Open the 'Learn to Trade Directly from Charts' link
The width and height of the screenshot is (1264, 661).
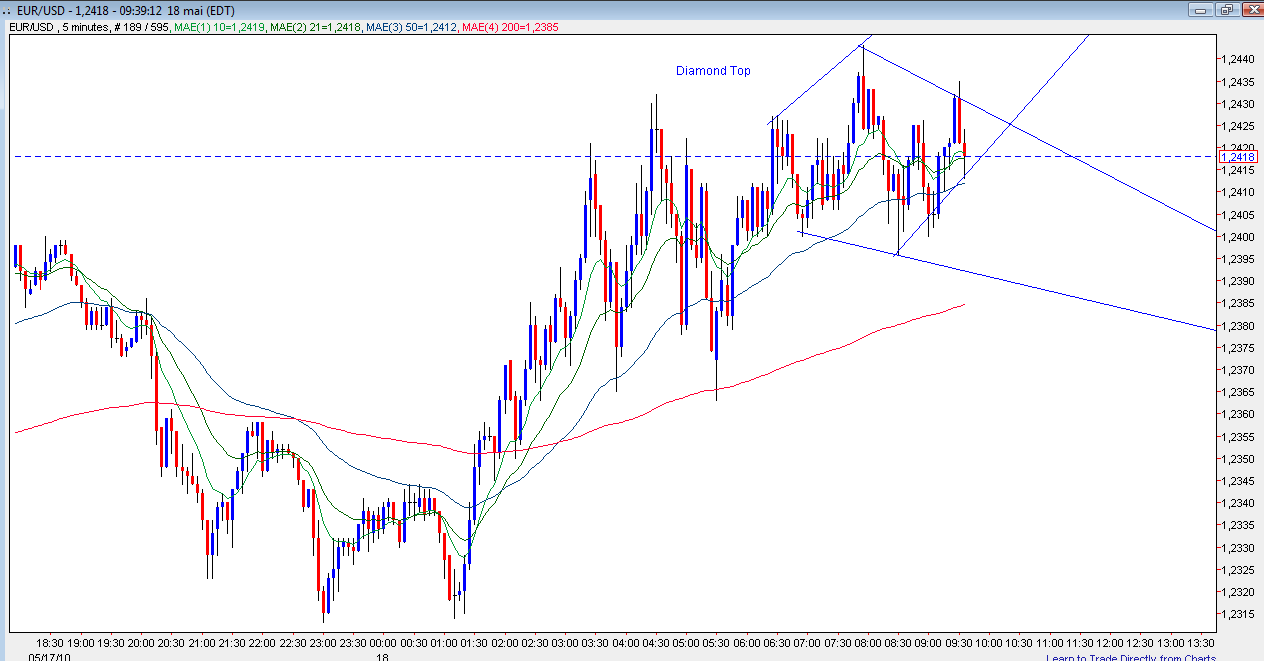coord(1131,657)
